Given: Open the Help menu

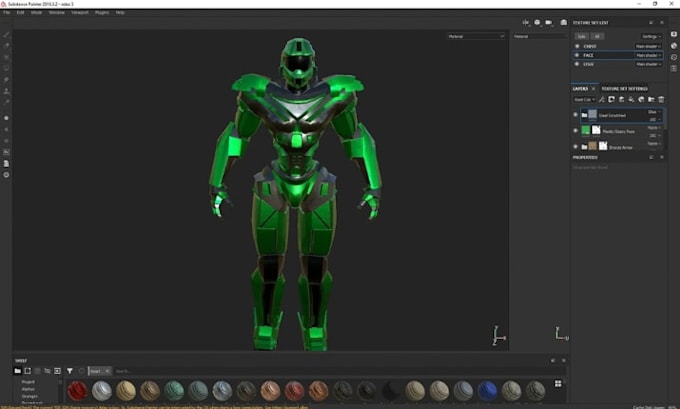Looking at the screenshot, I should [x=120, y=13].
